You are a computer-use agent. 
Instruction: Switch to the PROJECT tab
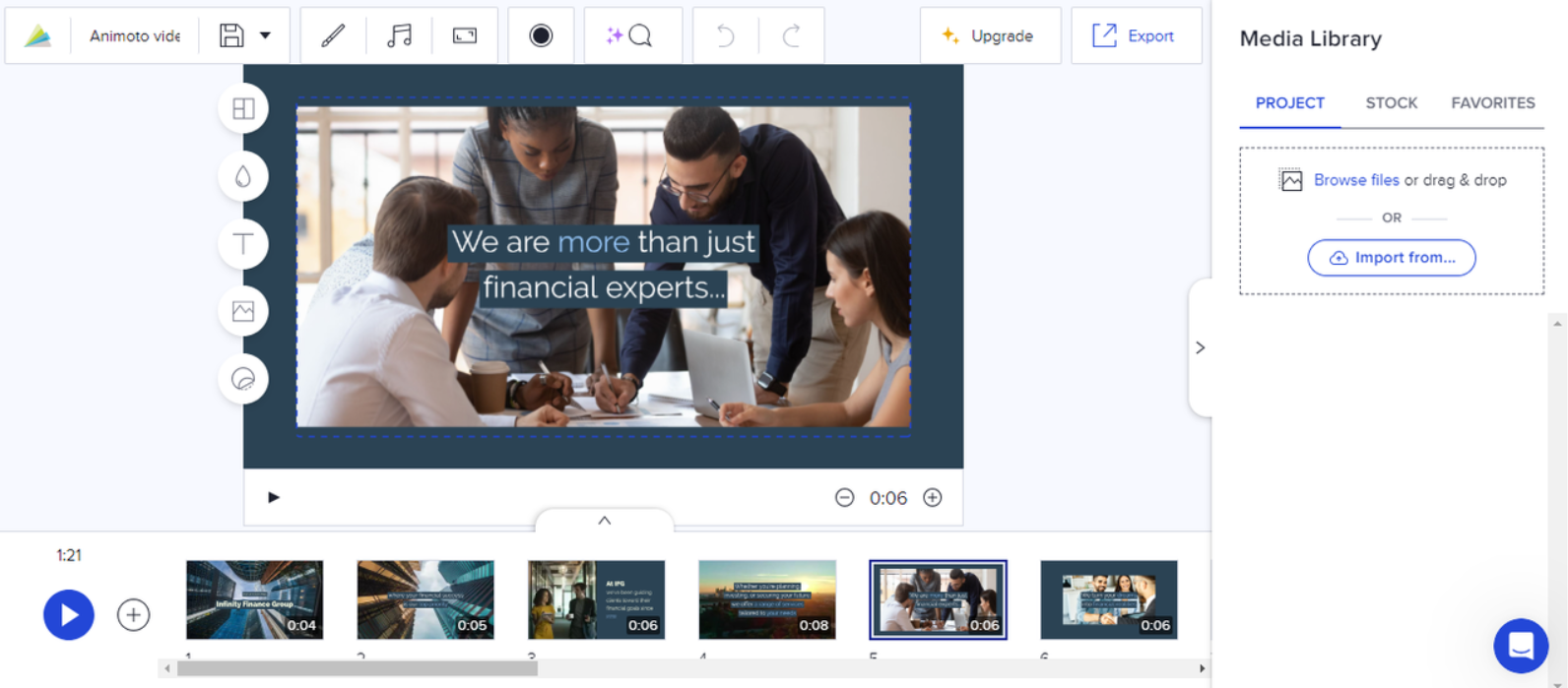tap(1289, 103)
